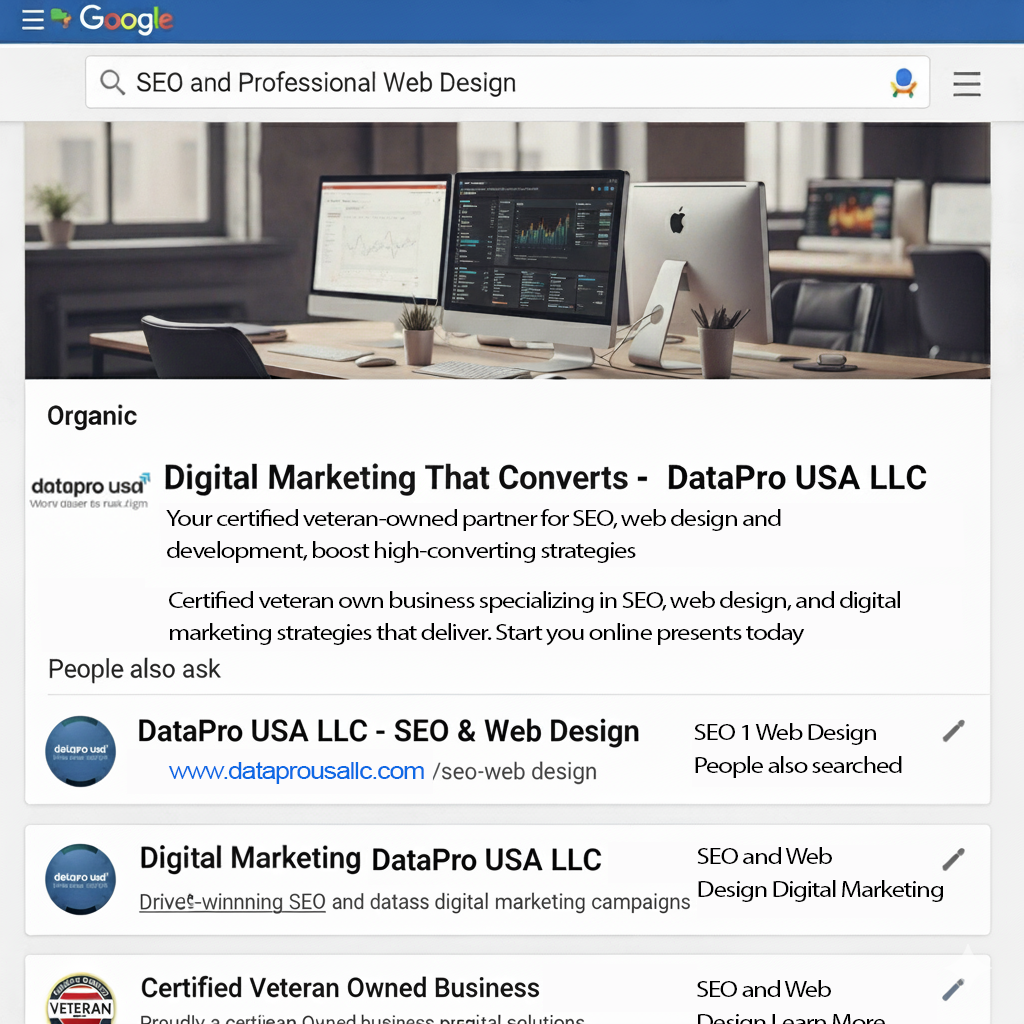Screen dimensions: 1024x1024
Task: Click pencil icon on Digital Marketing DataPro result
Action: coord(953,859)
